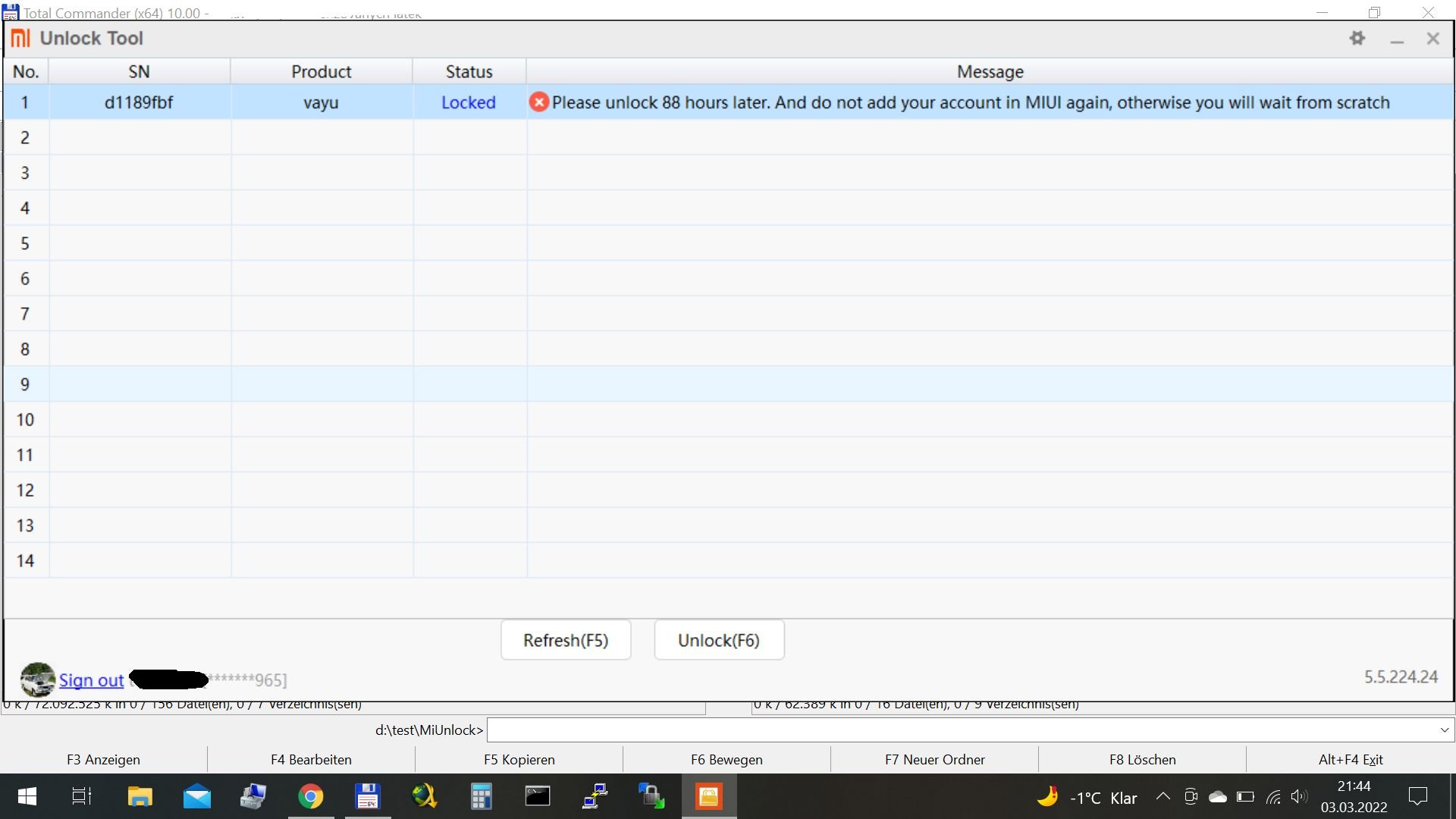1456x819 pixels.
Task: Sign out of the Mi account
Action: point(91,680)
